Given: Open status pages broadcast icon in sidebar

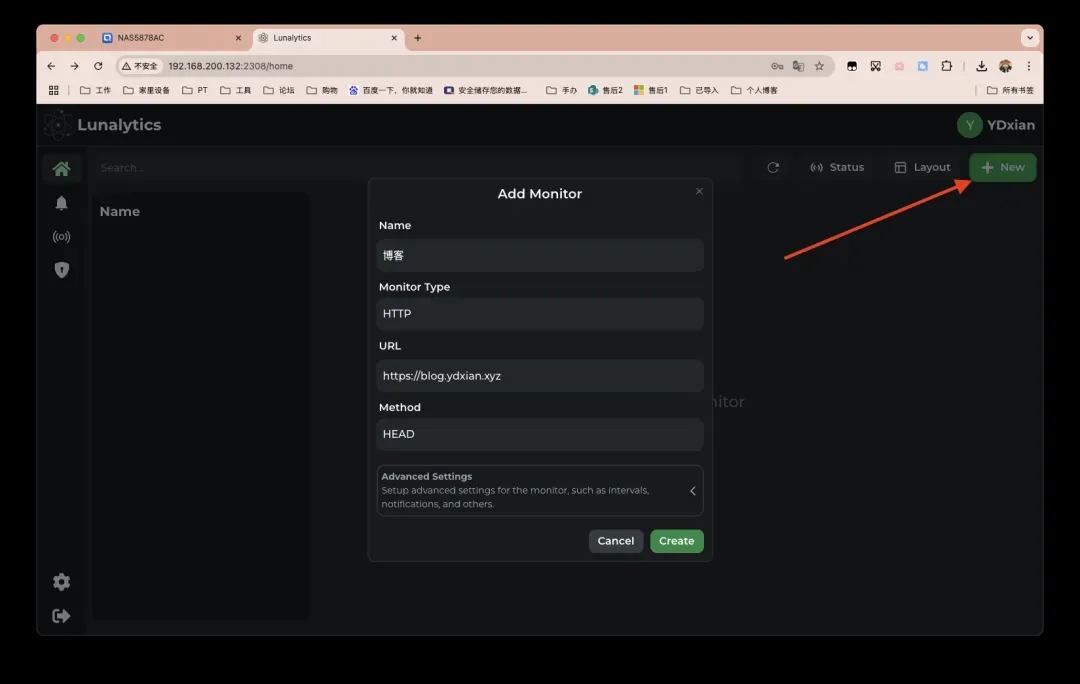Looking at the screenshot, I should (x=61, y=237).
